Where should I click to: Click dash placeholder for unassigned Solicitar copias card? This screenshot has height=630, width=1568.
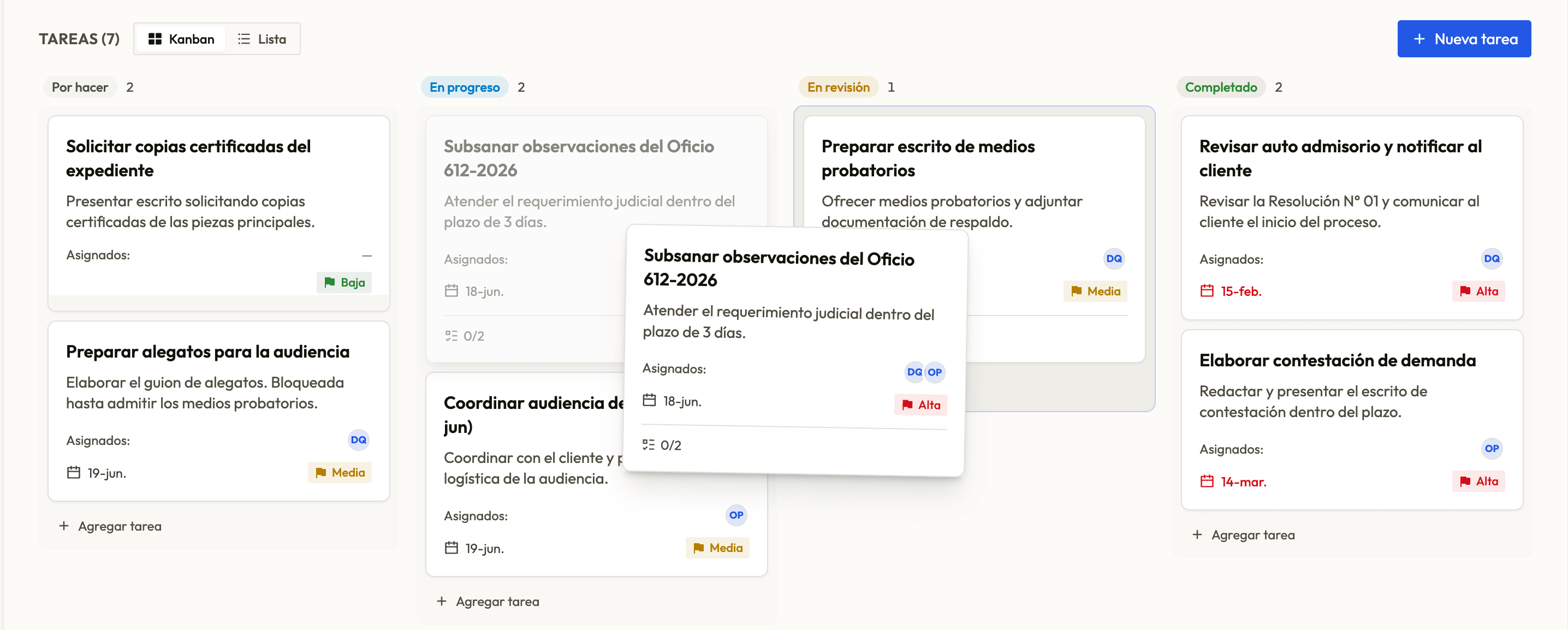click(366, 255)
